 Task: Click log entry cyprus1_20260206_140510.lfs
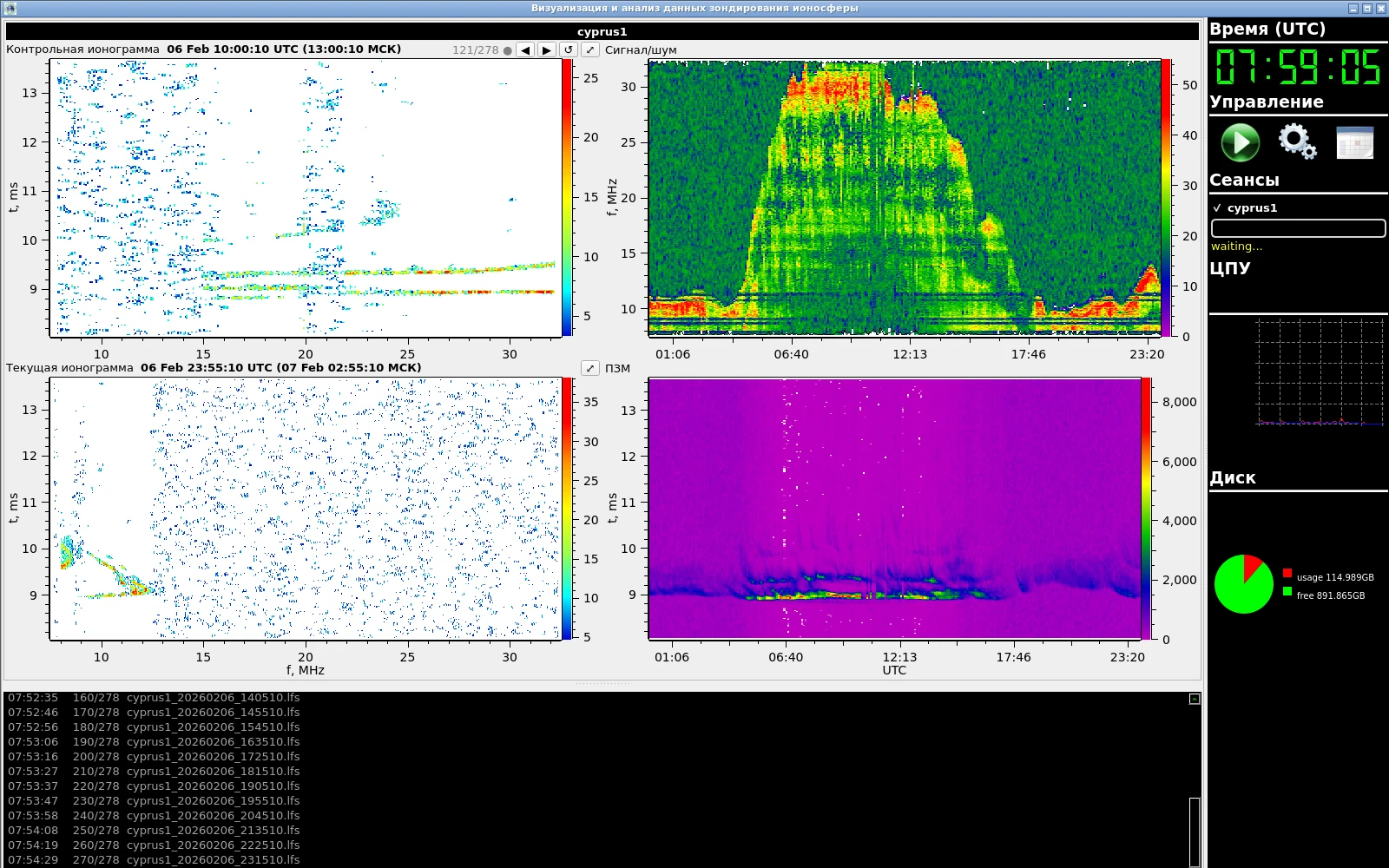point(214,698)
